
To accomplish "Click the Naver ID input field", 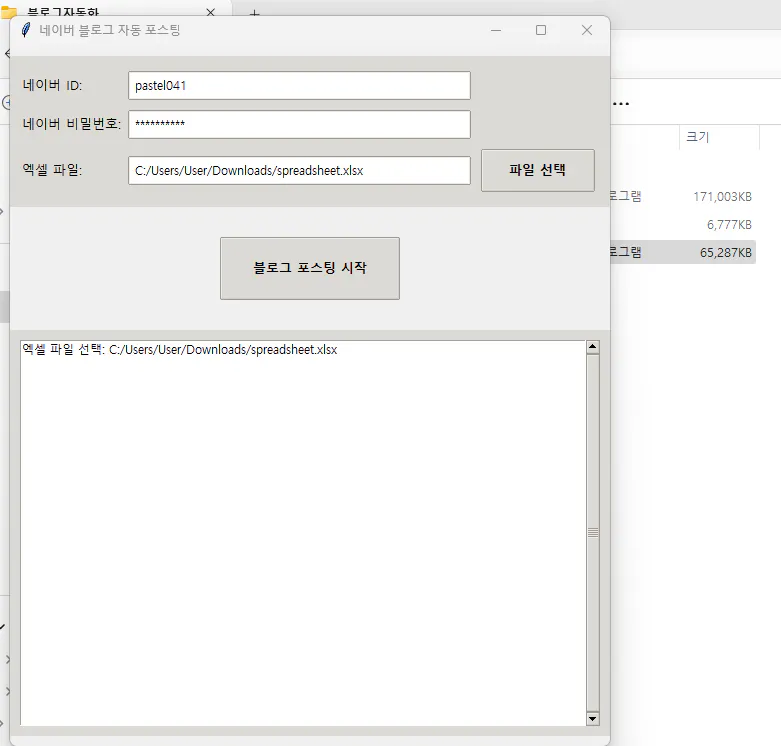I will click(x=299, y=86).
